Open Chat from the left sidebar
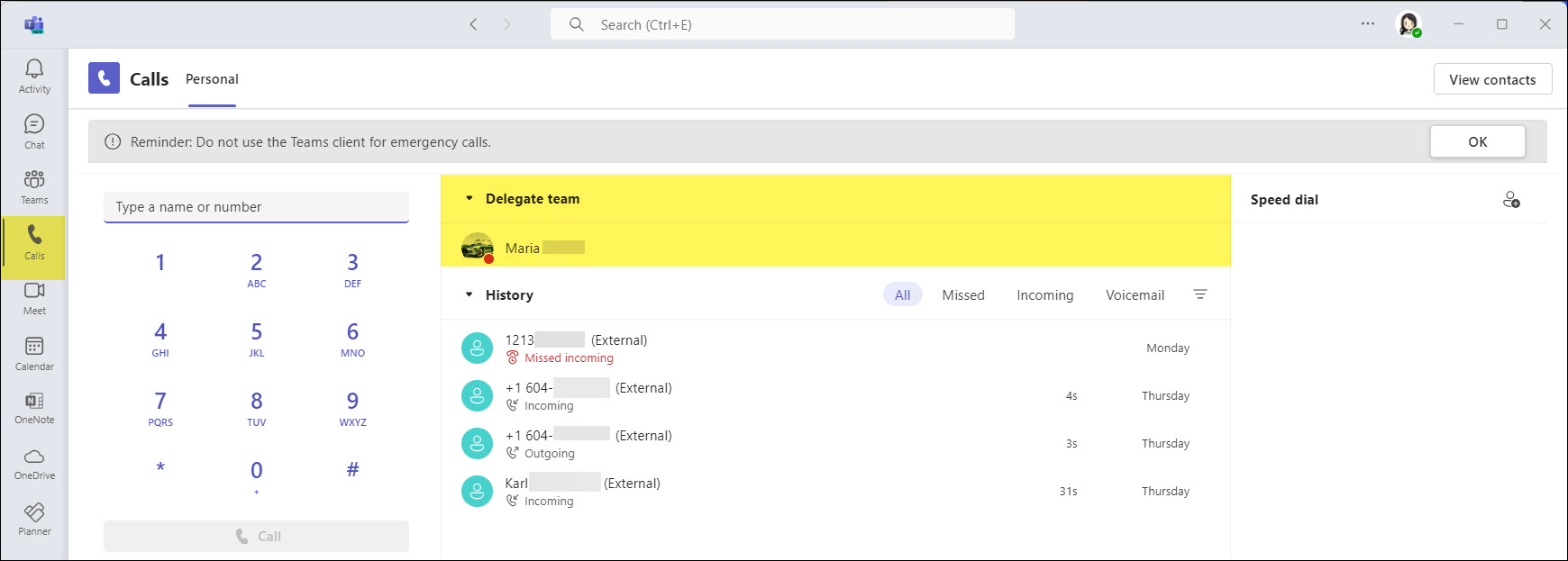The width and height of the screenshot is (1568, 561). (x=34, y=131)
